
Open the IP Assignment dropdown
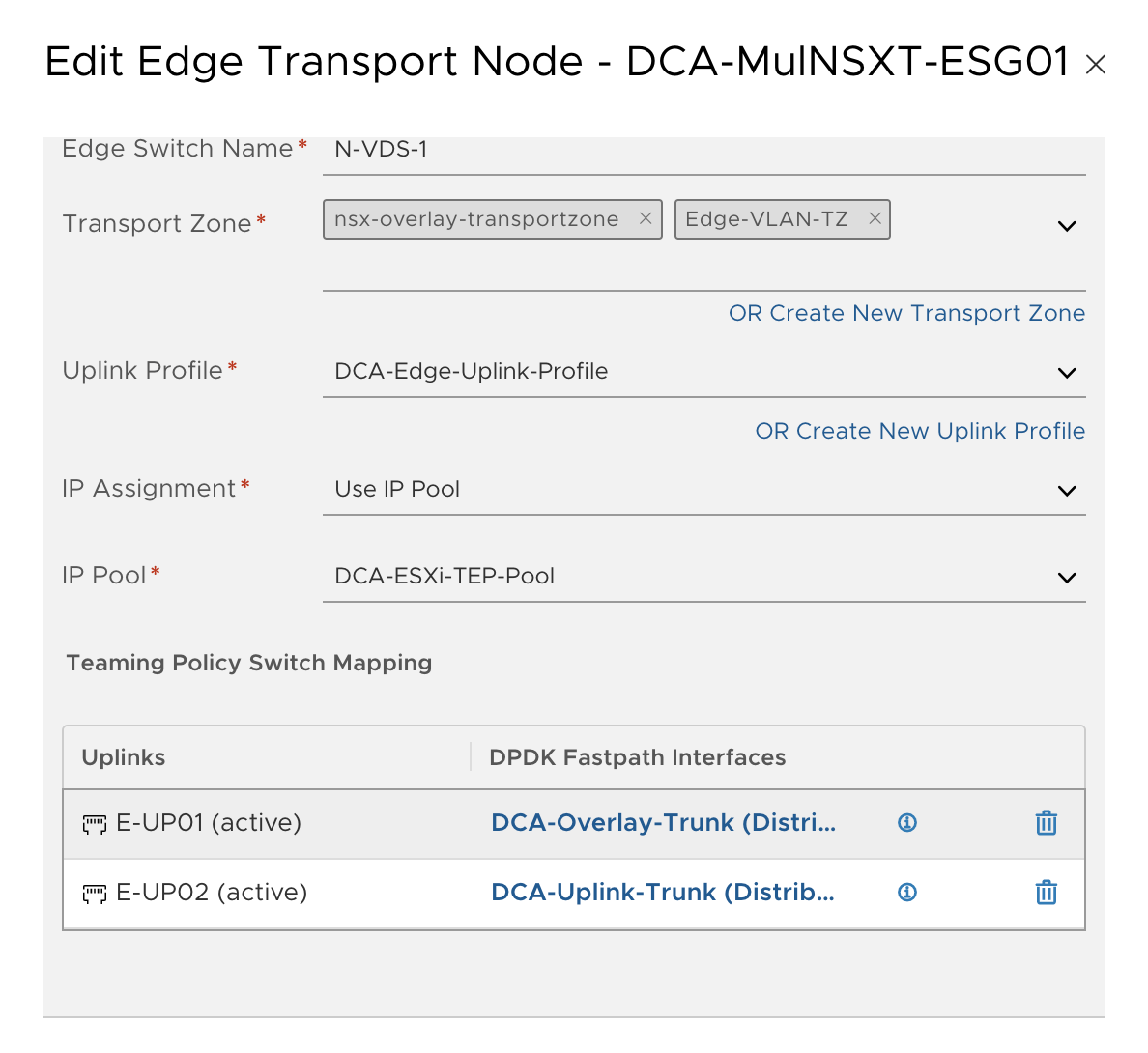1067,491
